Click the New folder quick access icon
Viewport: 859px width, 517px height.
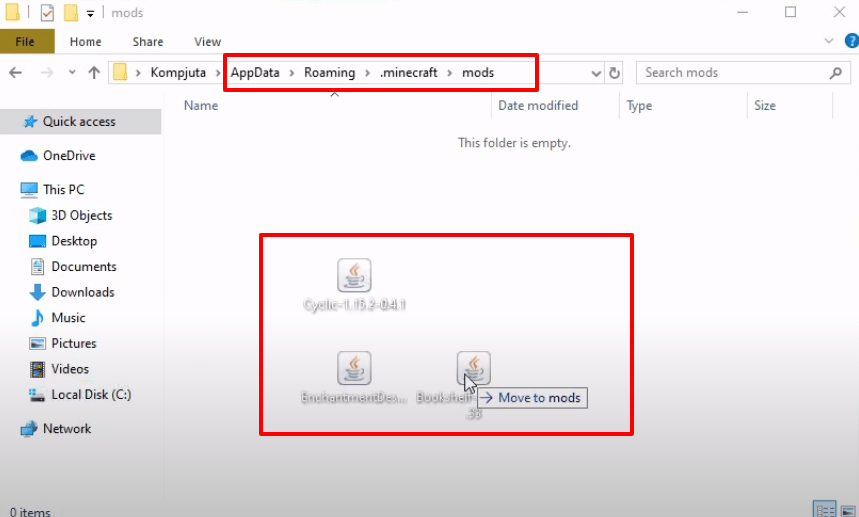71,12
